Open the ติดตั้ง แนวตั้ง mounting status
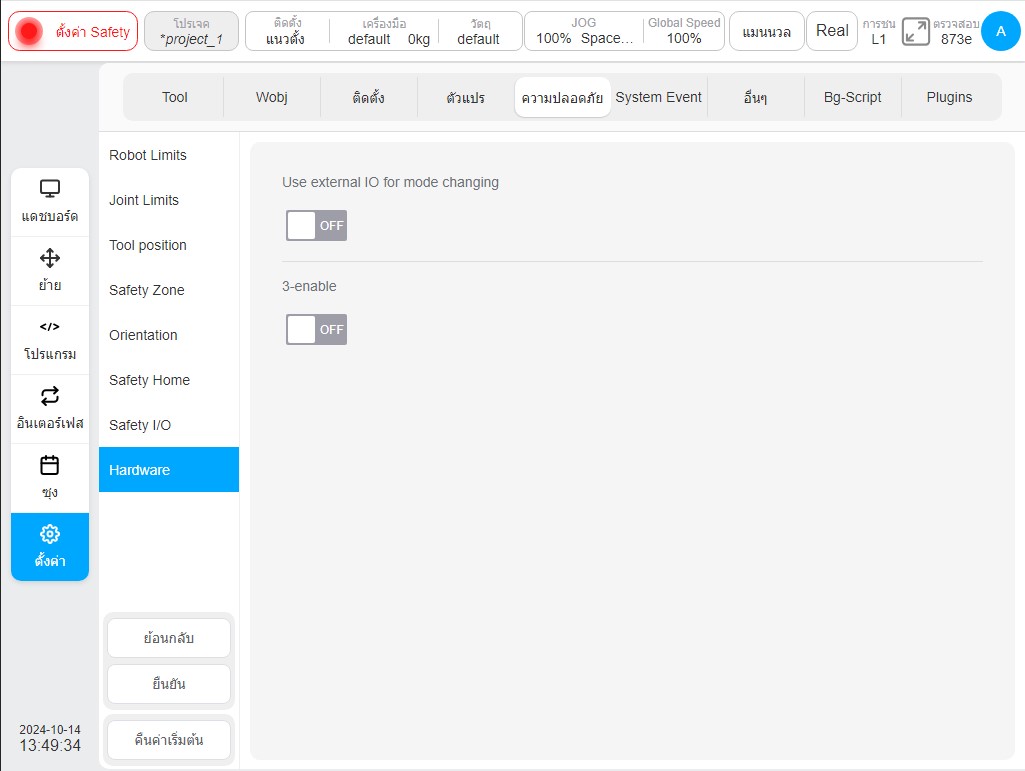 (286, 31)
